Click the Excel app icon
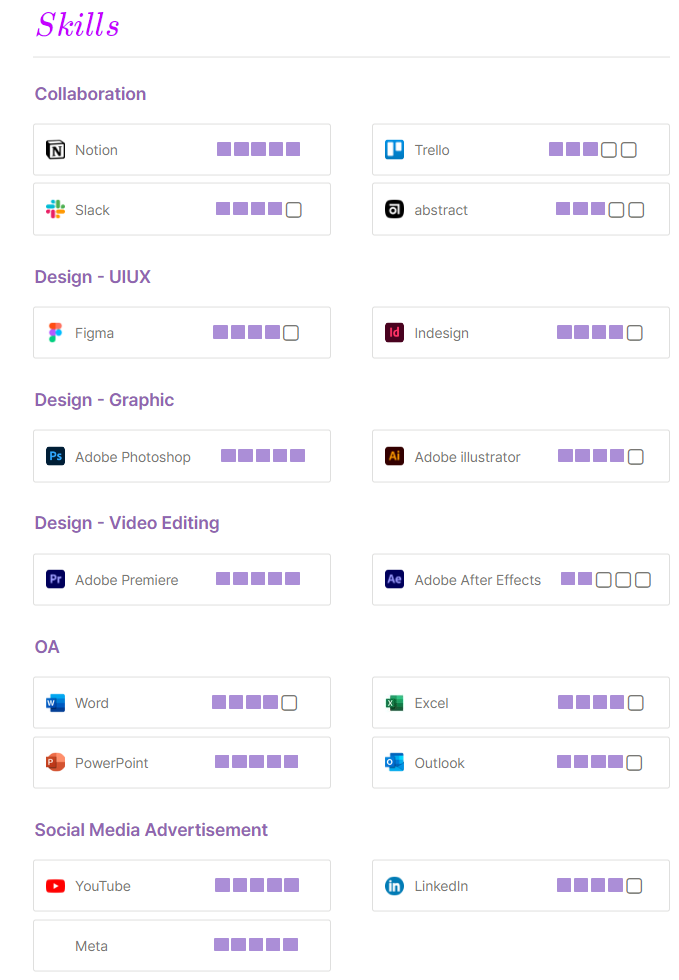 tap(395, 703)
